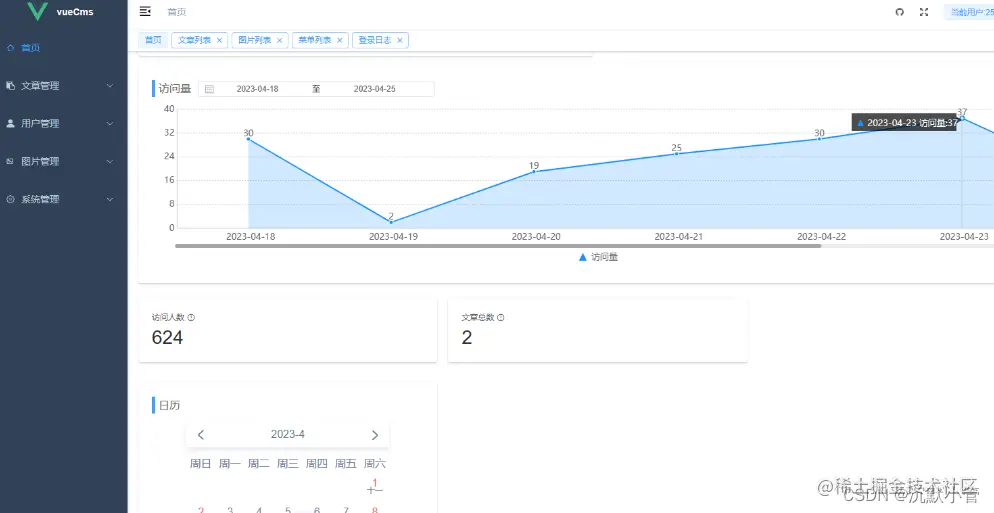Toggle the 访问量 legend triangle

tap(583, 257)
